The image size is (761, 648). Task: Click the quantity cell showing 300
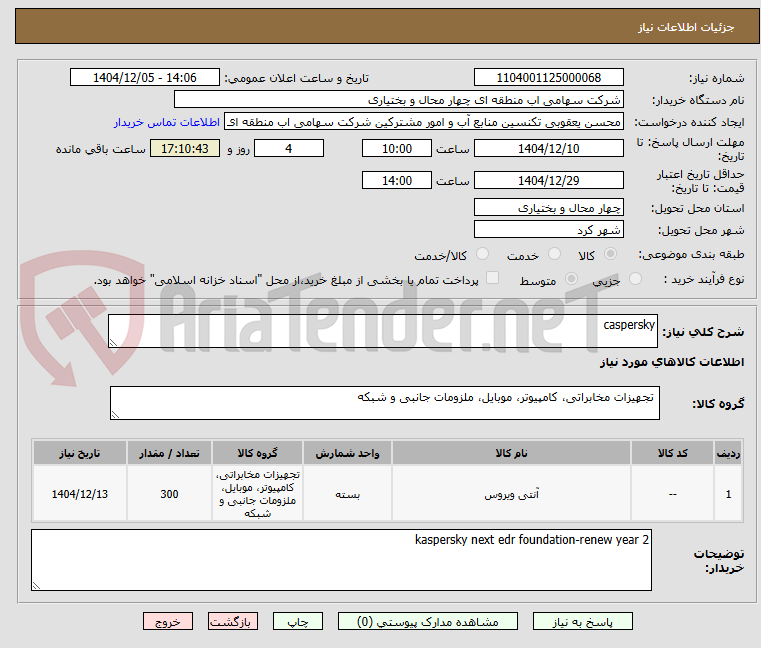tap(169, 494)
